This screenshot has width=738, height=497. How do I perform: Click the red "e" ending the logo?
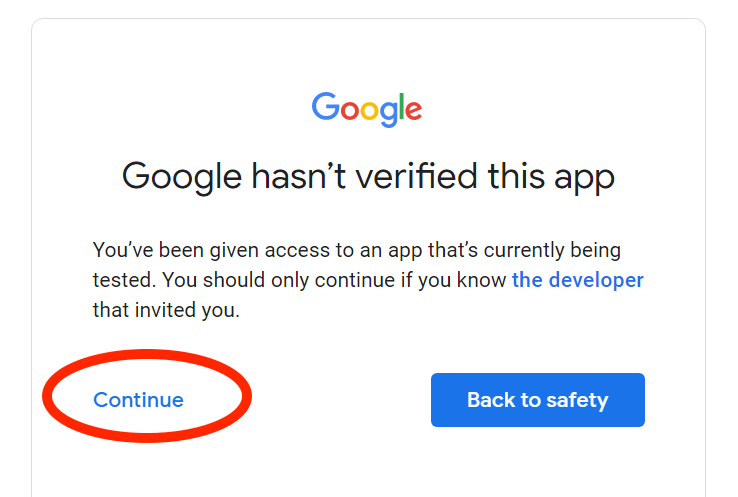click(x=413, y=109)
